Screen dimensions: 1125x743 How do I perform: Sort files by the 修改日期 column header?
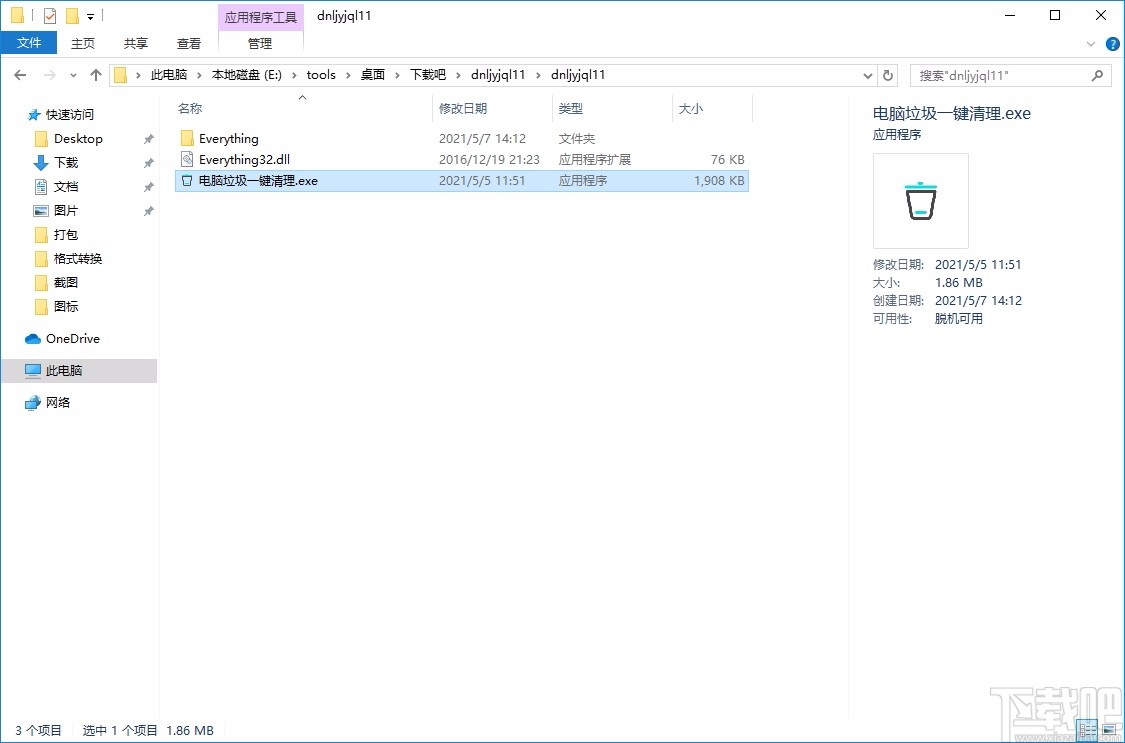pos(466,108)
